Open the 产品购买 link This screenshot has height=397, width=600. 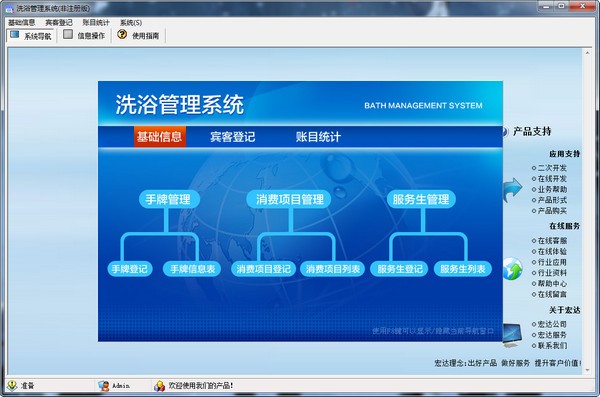pos(552,211)
